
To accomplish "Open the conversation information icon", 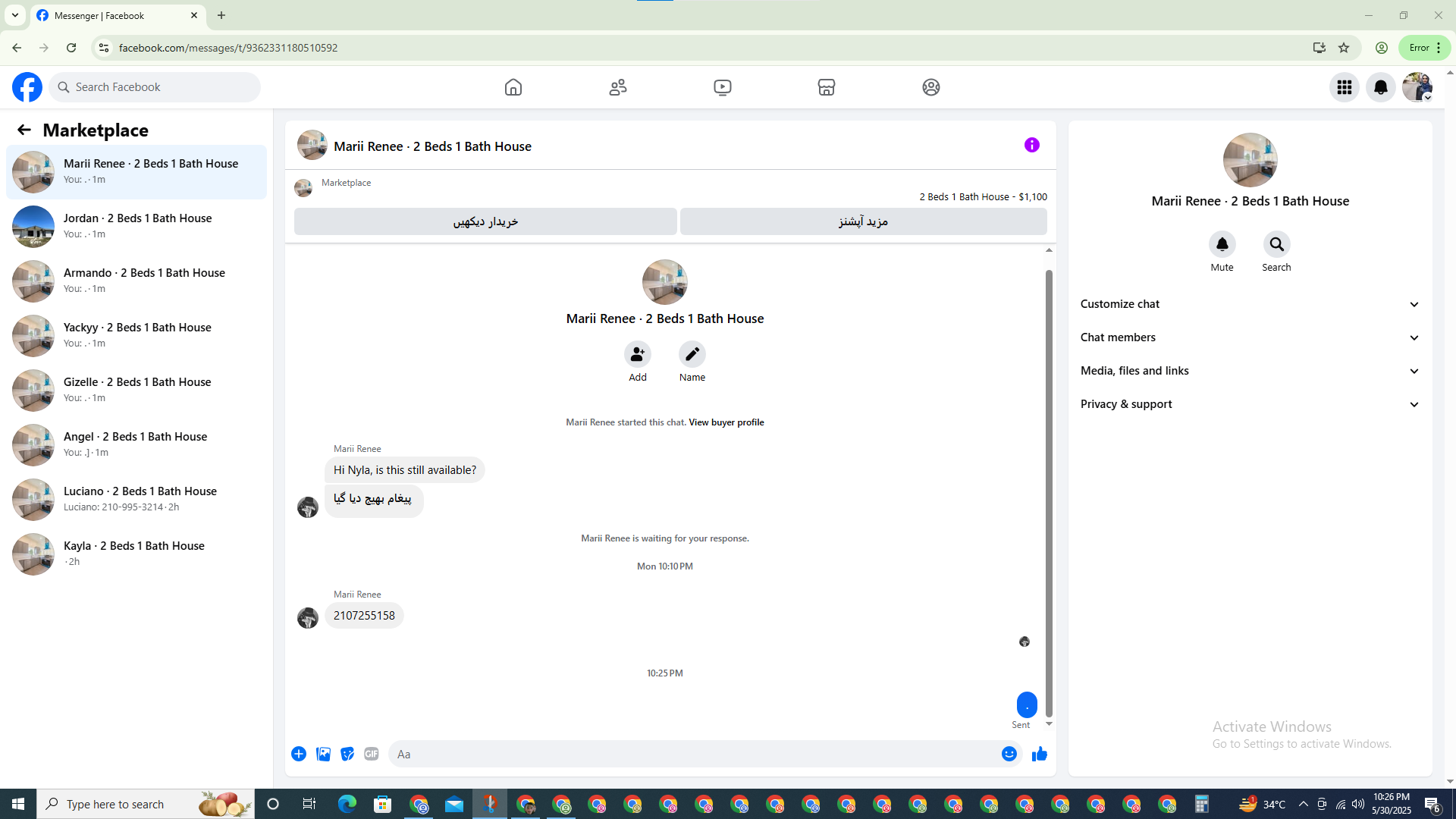I will point(1032,145).
